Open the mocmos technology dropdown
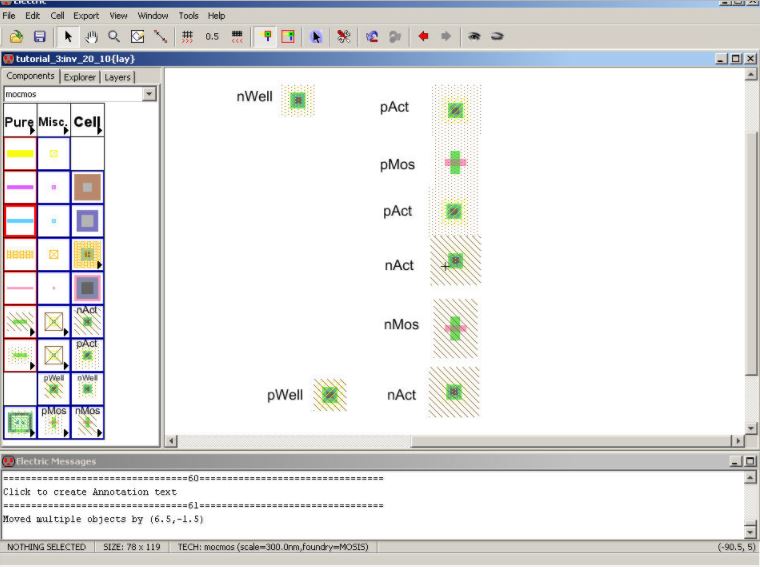Image resolution: width=760 pixels, height=567 pixels. click(x=149, y=94)
